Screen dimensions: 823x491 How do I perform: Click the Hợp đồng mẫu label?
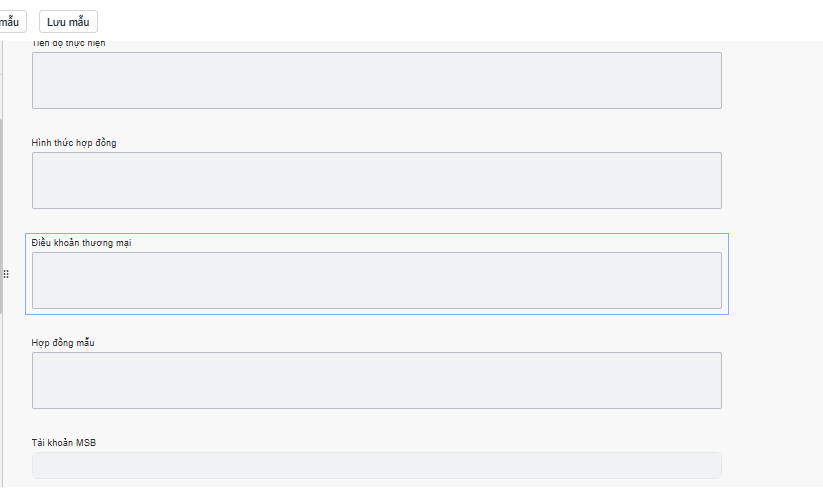tap(62, 343)
